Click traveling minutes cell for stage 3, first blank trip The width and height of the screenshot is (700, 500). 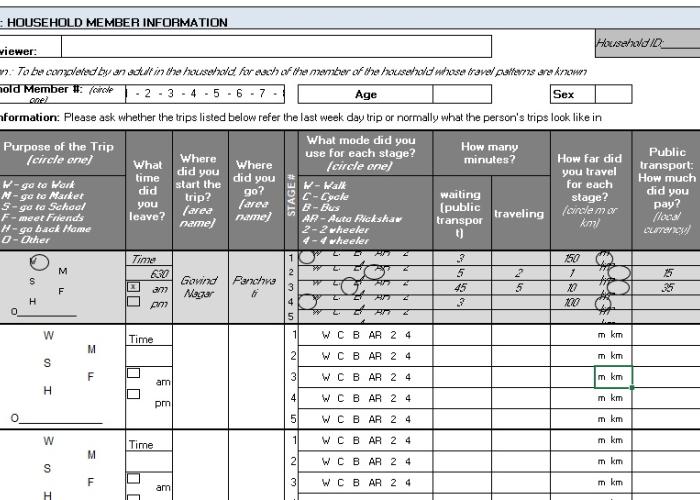[x=521, y=377]
